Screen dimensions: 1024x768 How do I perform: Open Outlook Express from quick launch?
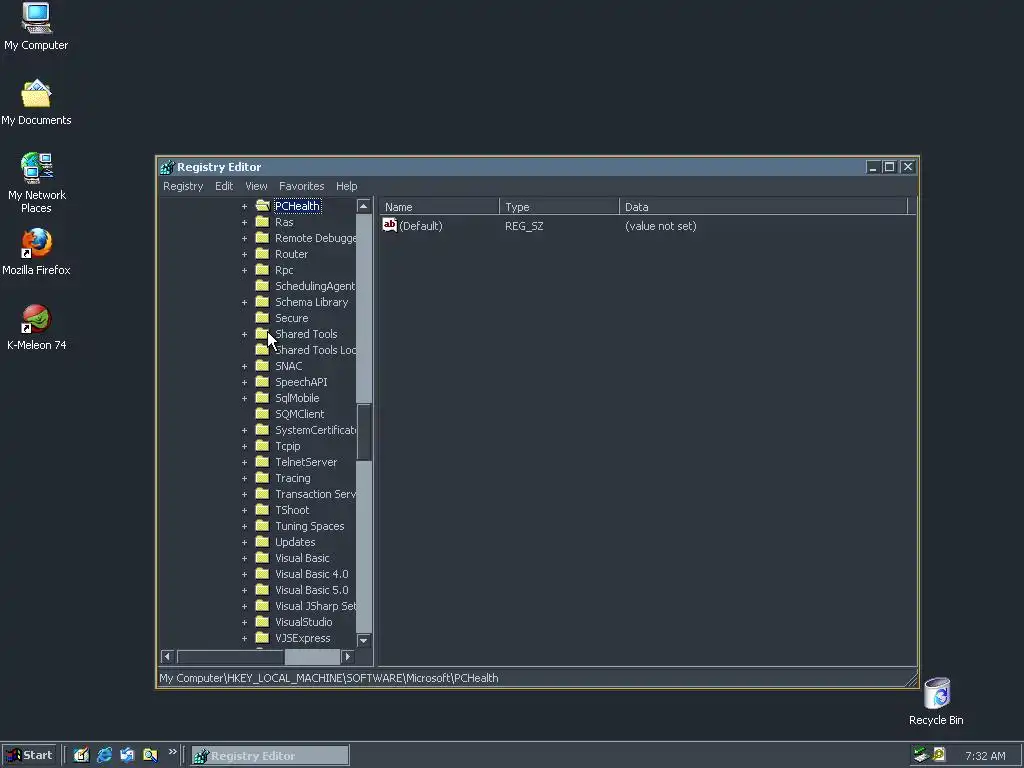click(127, 756)
